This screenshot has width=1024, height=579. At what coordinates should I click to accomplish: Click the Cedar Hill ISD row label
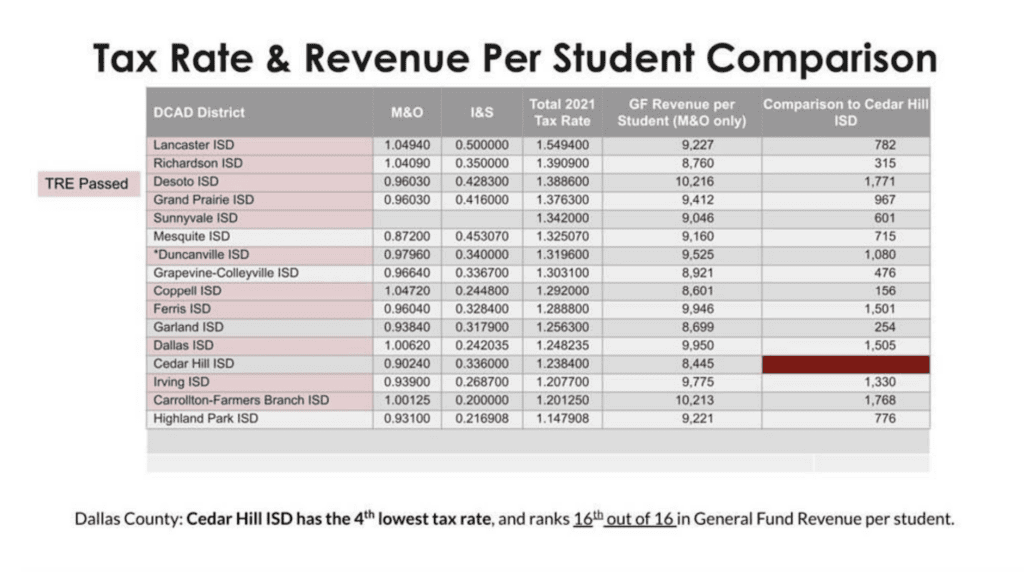(x=194, y=363)
